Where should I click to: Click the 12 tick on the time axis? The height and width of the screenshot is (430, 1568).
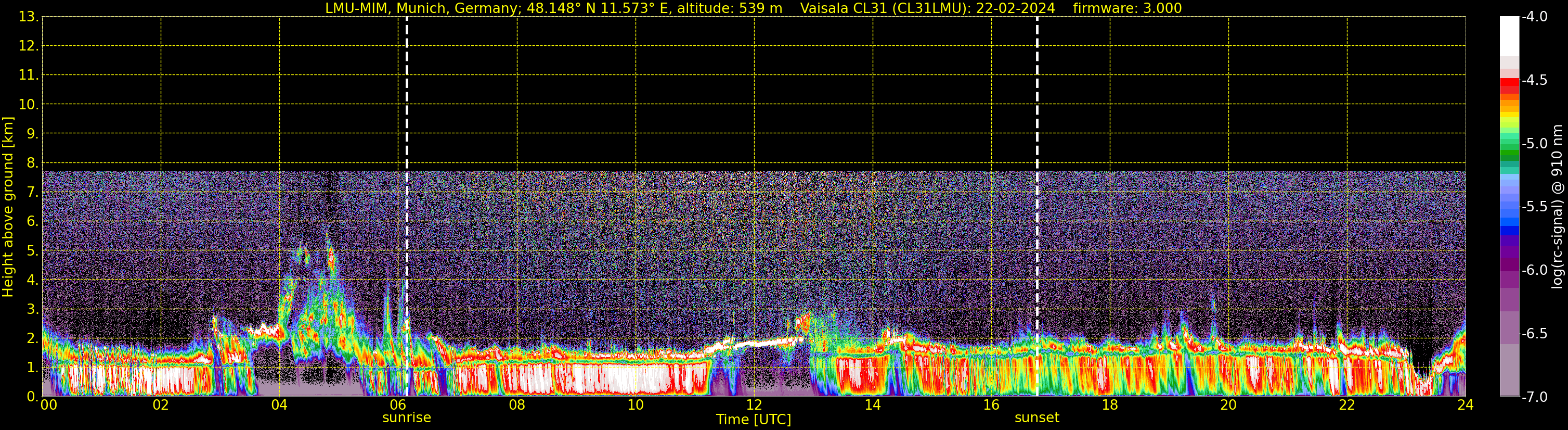click(x=754, y=405)
